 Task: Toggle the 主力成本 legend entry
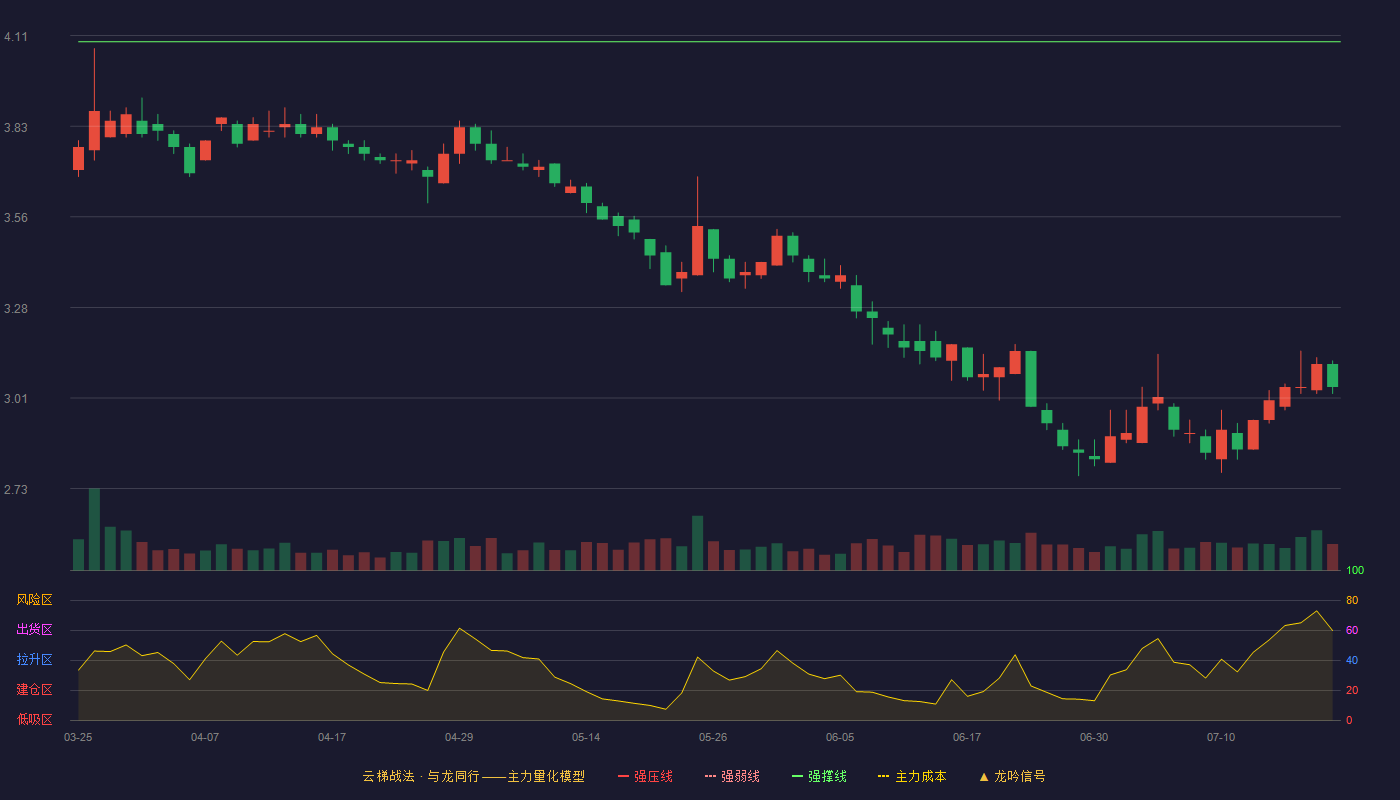pyautogui.click(x=912, y=776)
